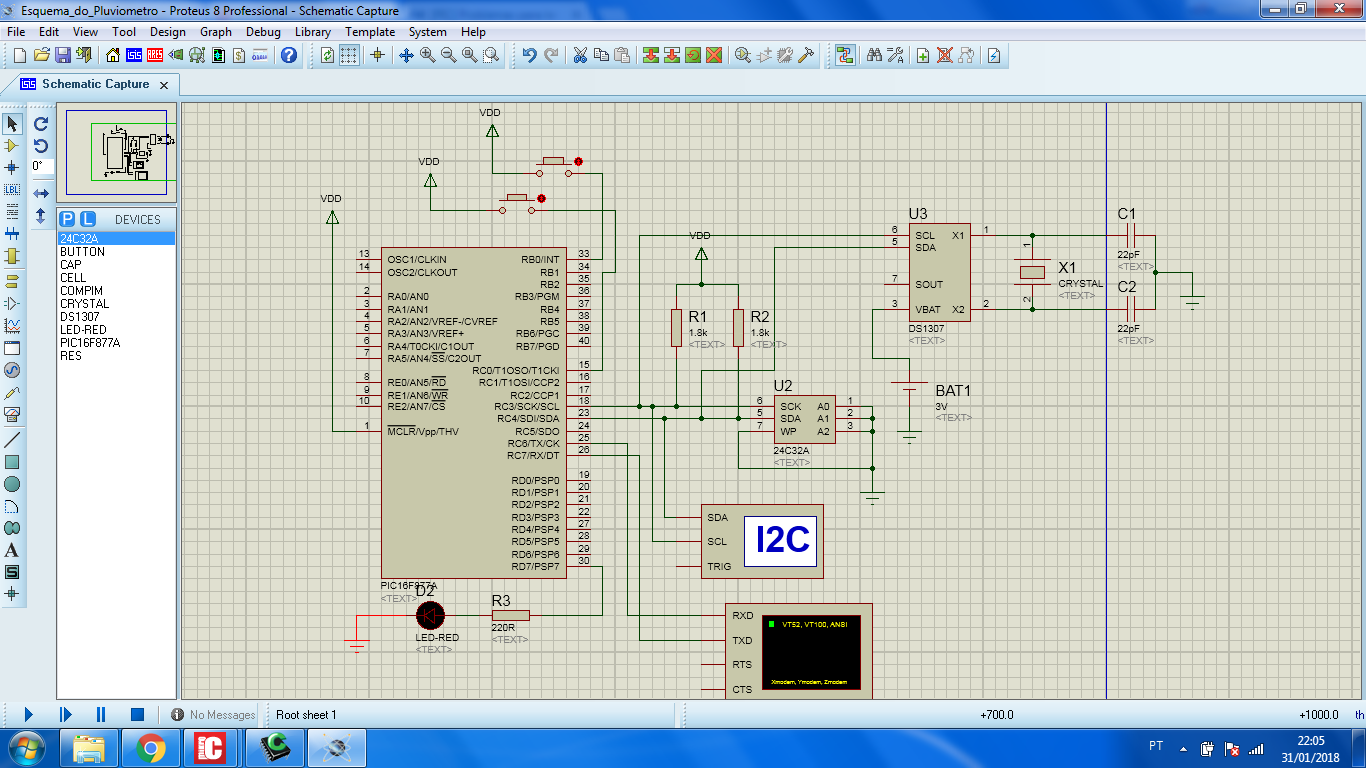Flip vertically with Y-mirror icon
The height and width of the screenshot is (768, 1366).
(41, 215)
